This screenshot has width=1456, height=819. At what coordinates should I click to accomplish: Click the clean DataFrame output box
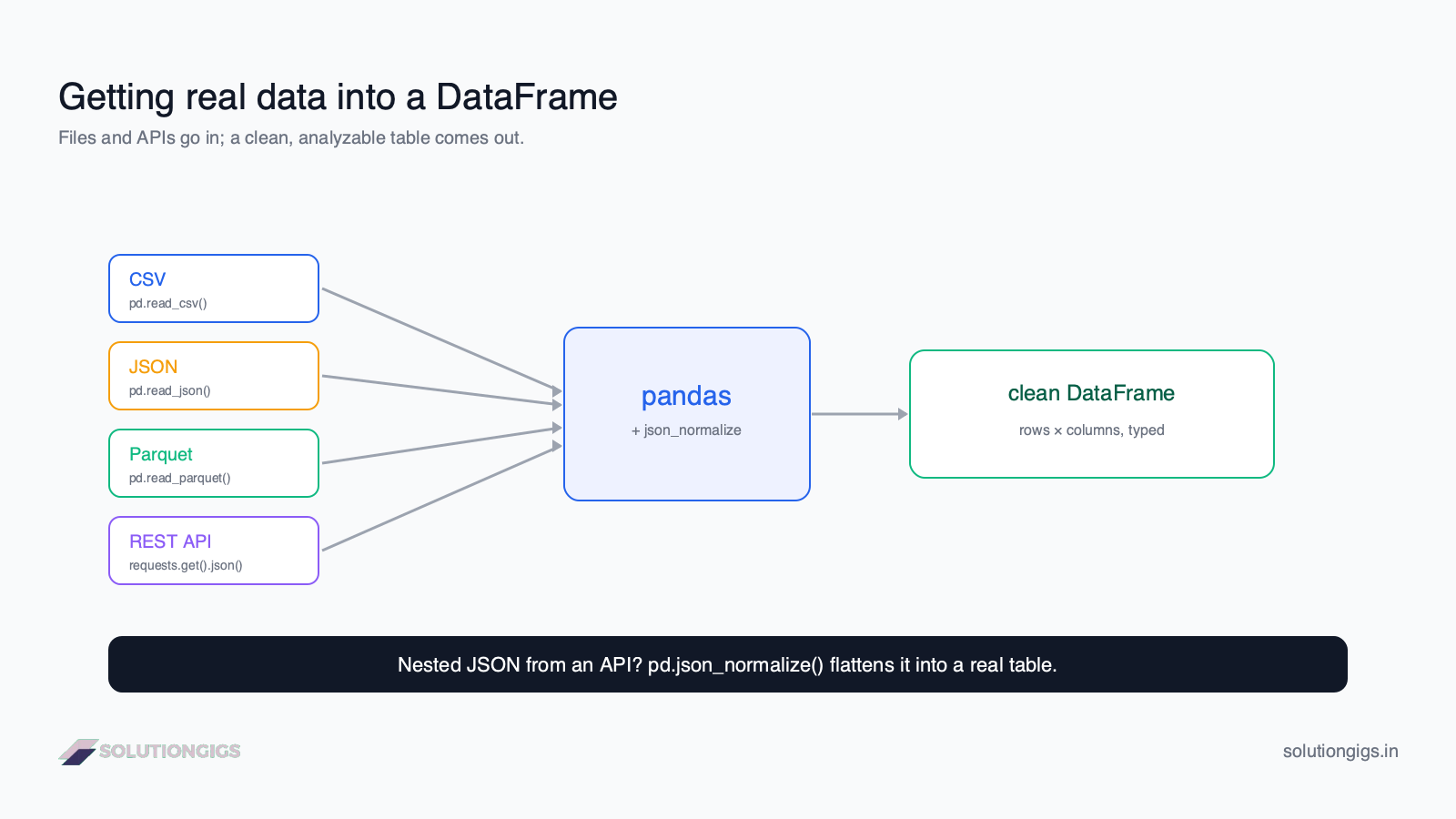tap(1092, 414)
